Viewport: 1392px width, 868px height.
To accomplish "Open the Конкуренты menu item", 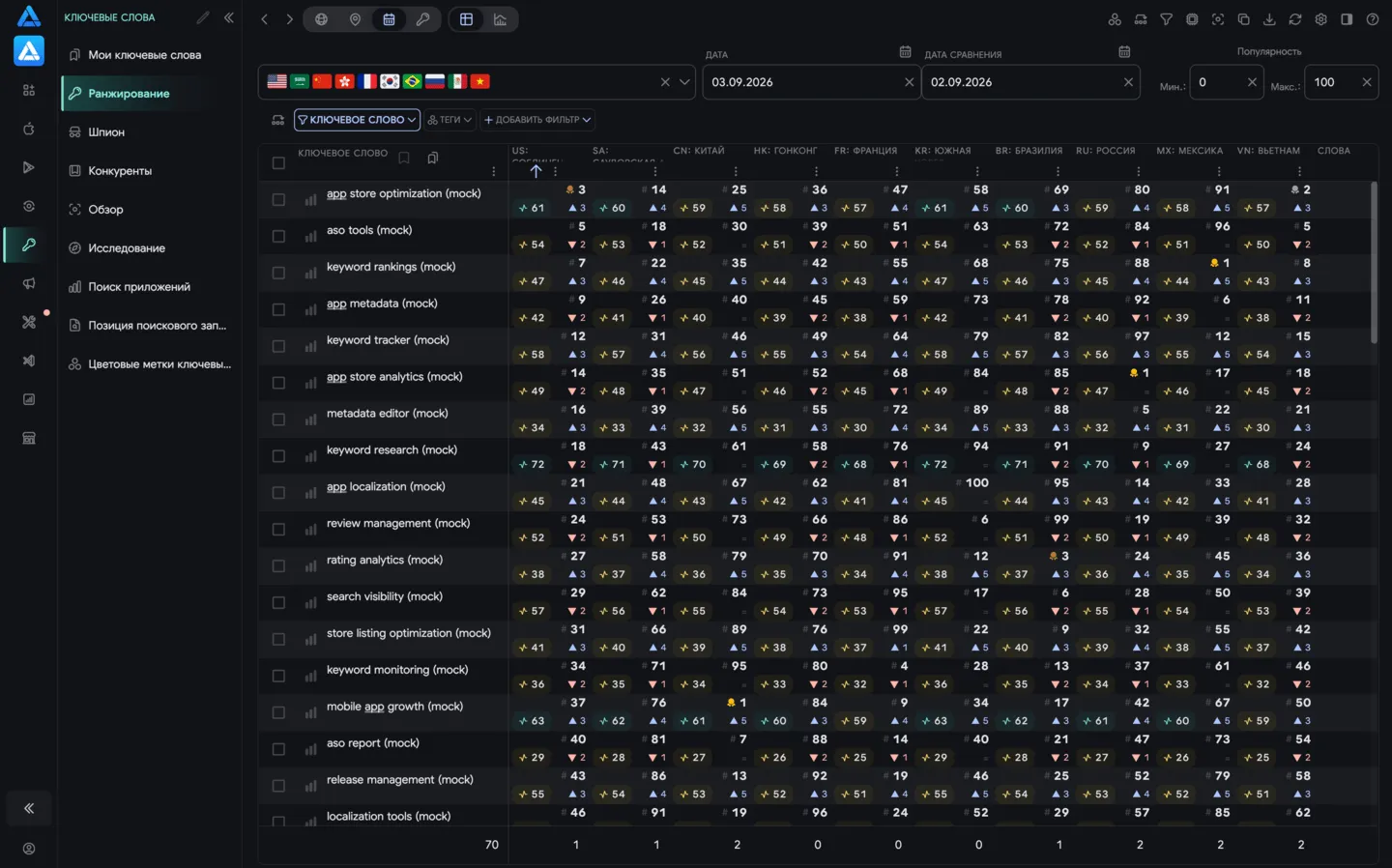I will pos(150,171).
